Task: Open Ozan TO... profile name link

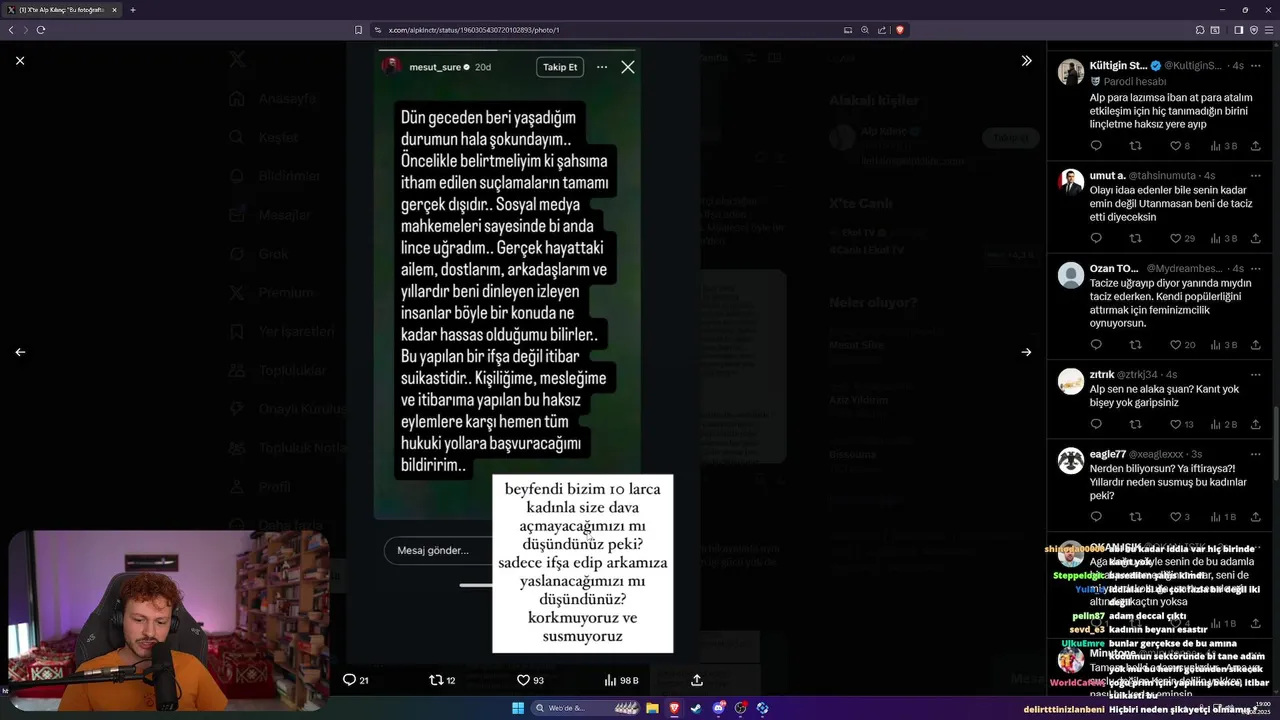Action: tap(1115, 269)
